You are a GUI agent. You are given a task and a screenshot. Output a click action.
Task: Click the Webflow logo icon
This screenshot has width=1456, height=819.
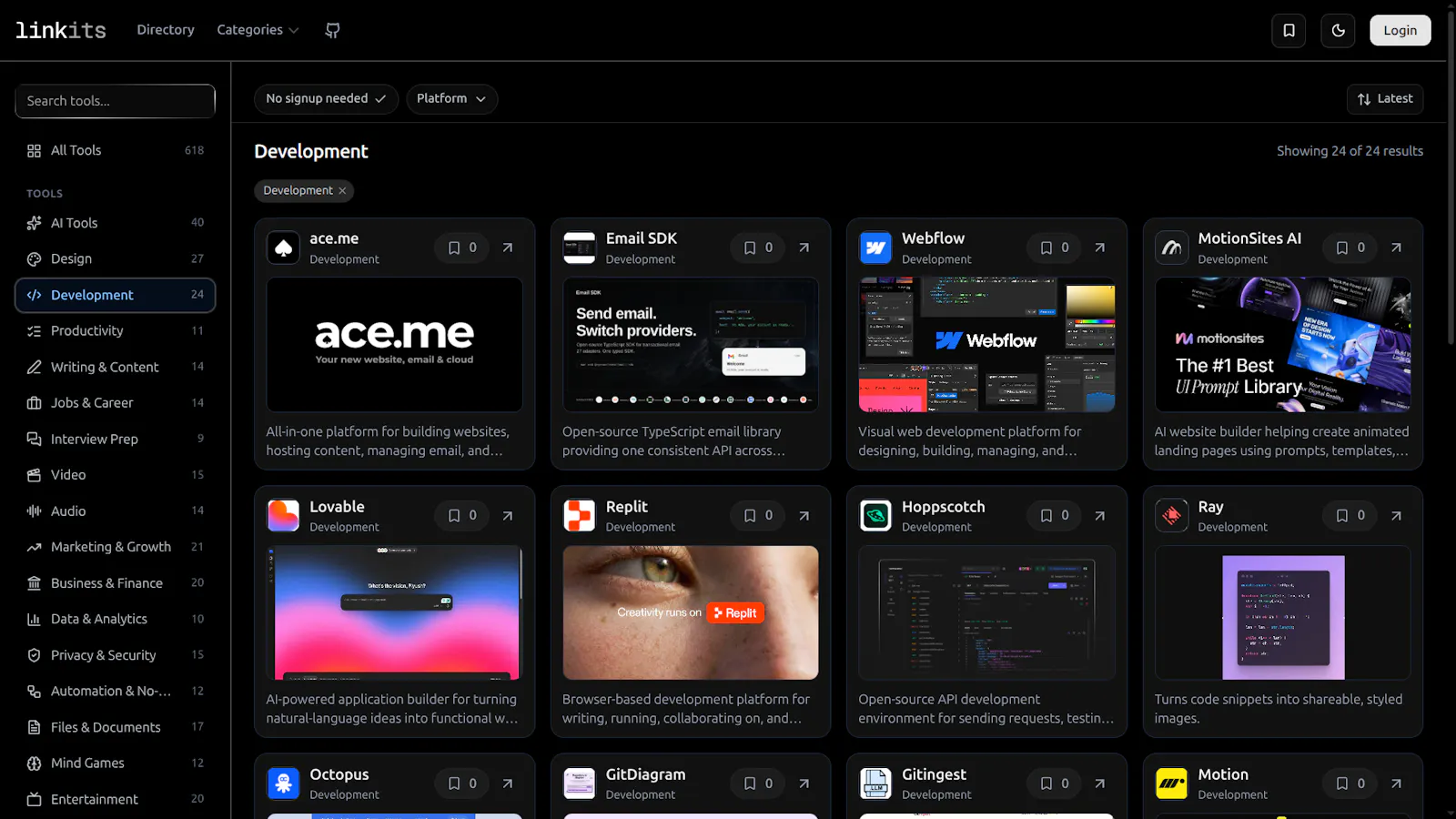875,248
